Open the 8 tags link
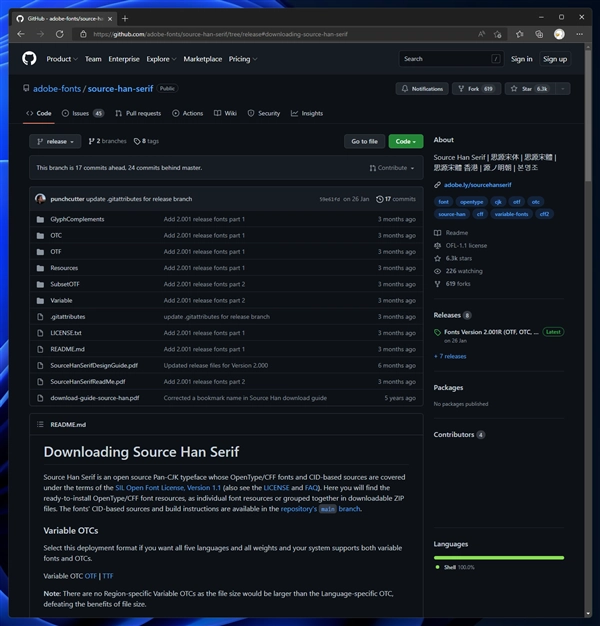The image size is (600, 626). (146, 141)
